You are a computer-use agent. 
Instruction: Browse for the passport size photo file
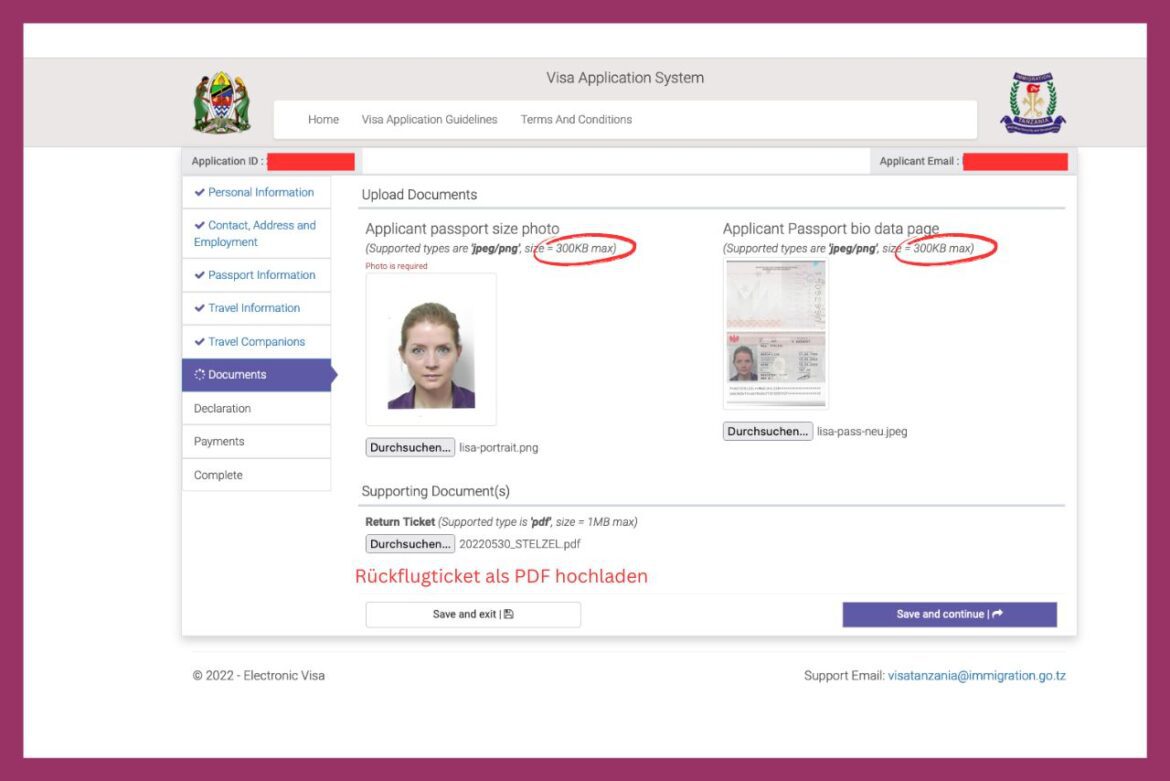pos(410,448)
